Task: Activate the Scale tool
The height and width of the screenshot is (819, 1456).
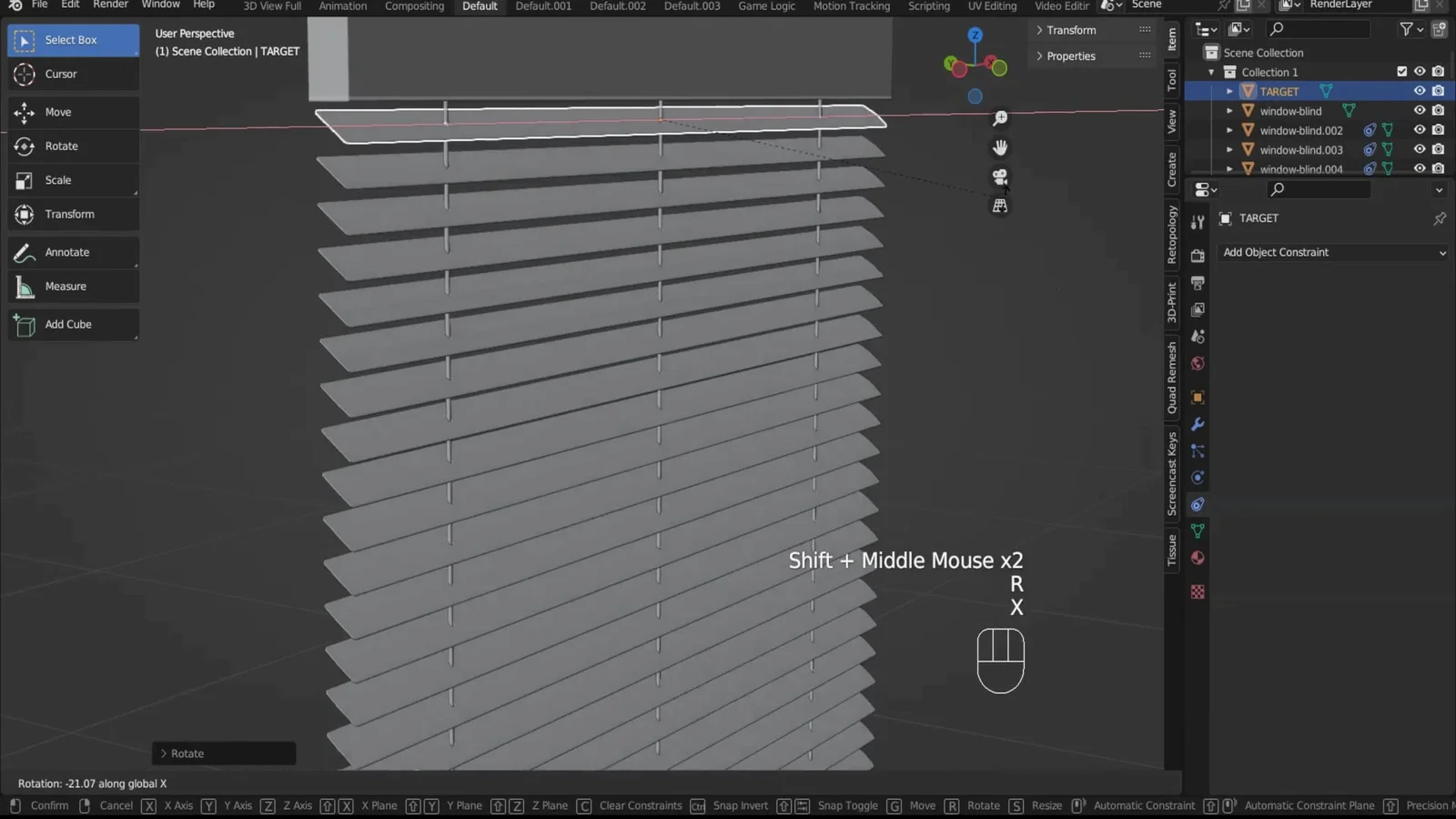Action: 73,180
